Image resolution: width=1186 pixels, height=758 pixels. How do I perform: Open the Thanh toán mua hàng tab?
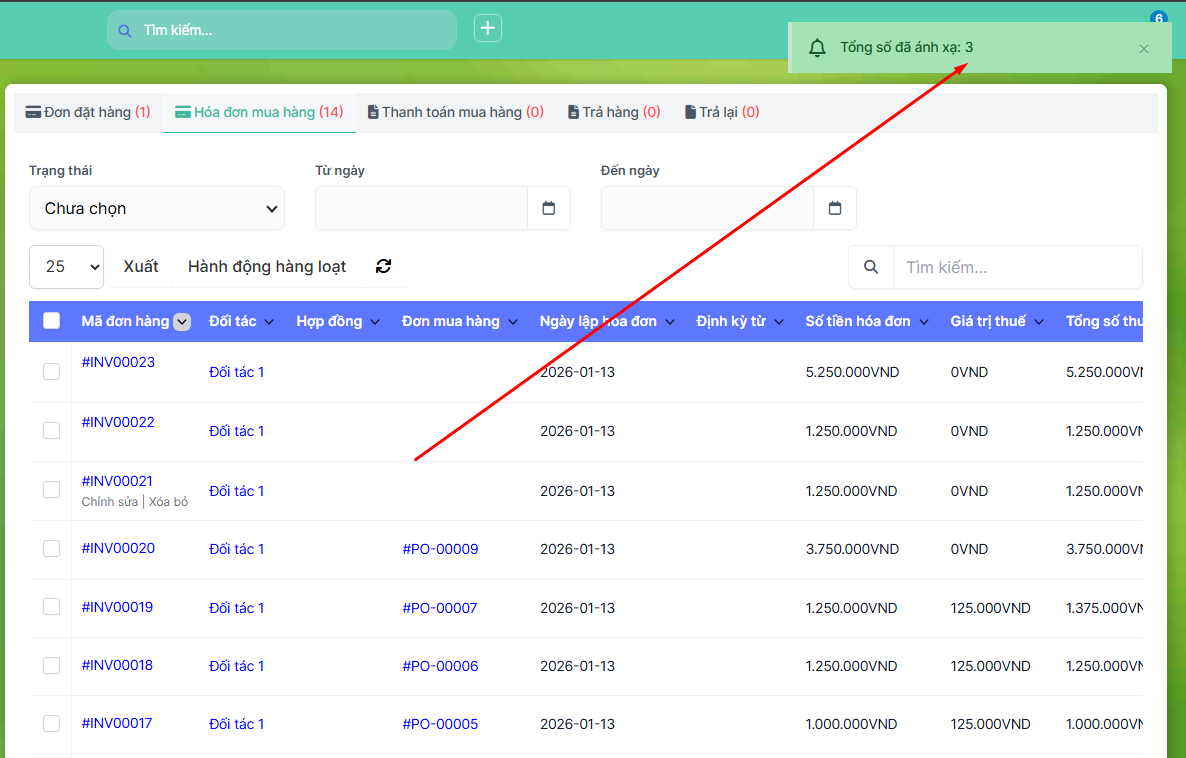(455, 112)
